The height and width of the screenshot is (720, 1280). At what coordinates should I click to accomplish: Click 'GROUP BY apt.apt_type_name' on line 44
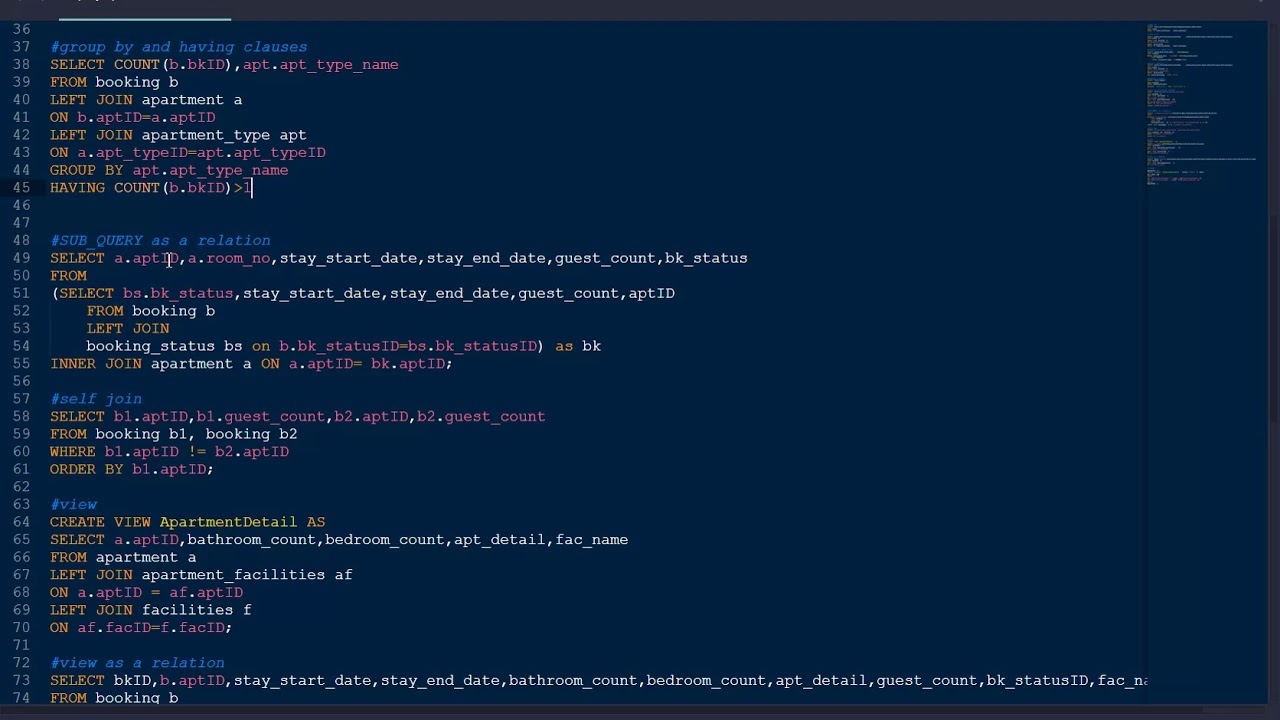(x=169, y=170)
